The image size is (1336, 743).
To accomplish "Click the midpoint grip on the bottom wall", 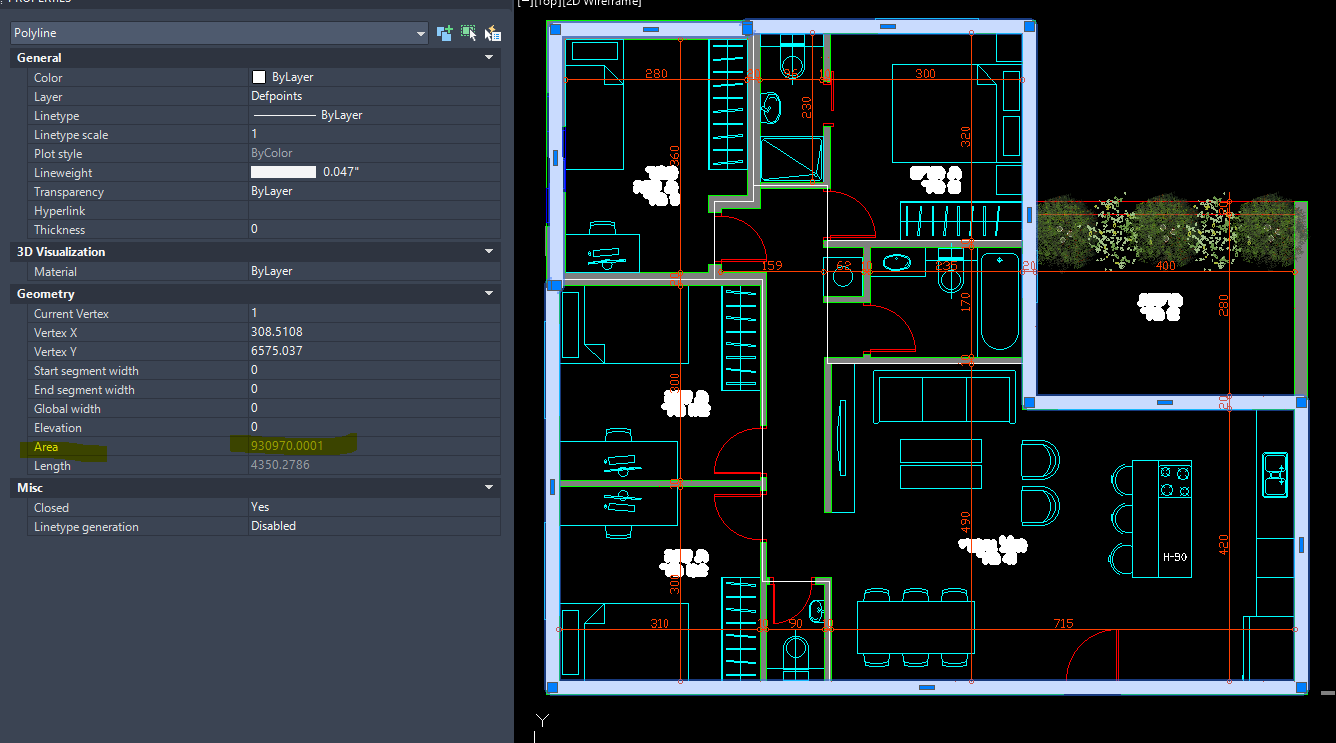I will click(926, 687).
